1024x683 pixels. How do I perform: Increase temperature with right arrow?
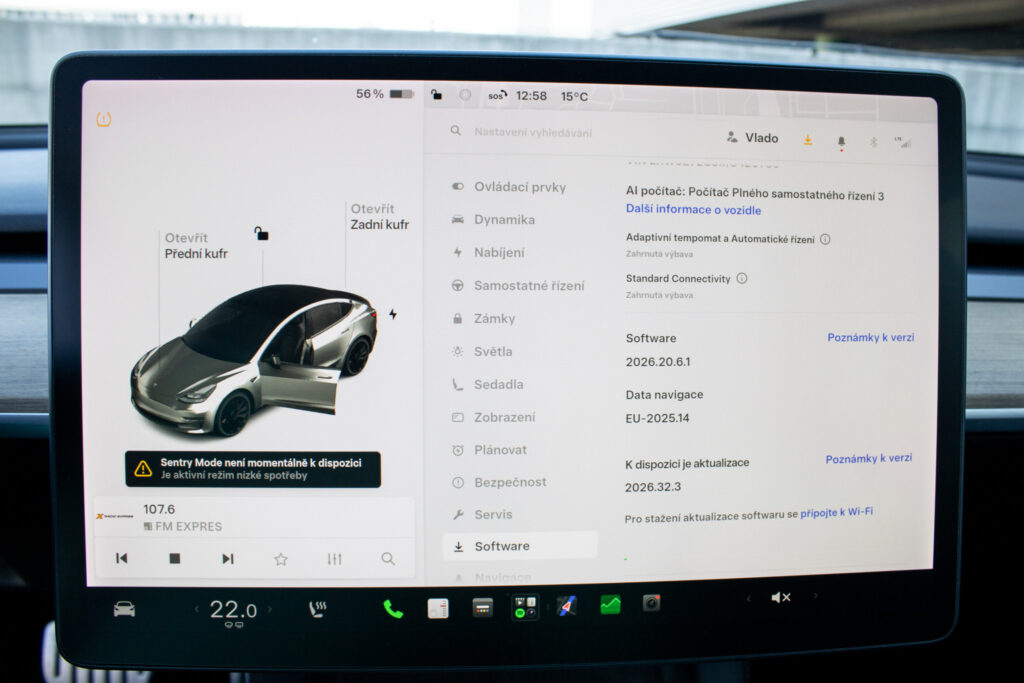(270, 609)
